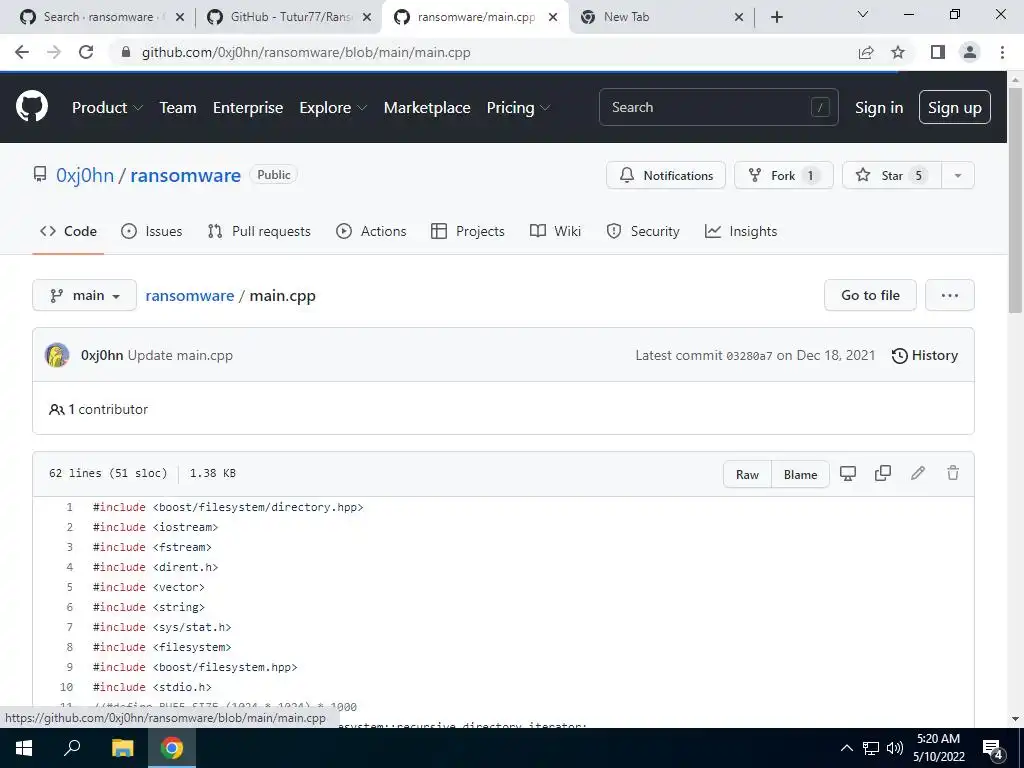Screen dimensions: 1024x768
Task: Open Windows Start menu
Action: point(24,748)
